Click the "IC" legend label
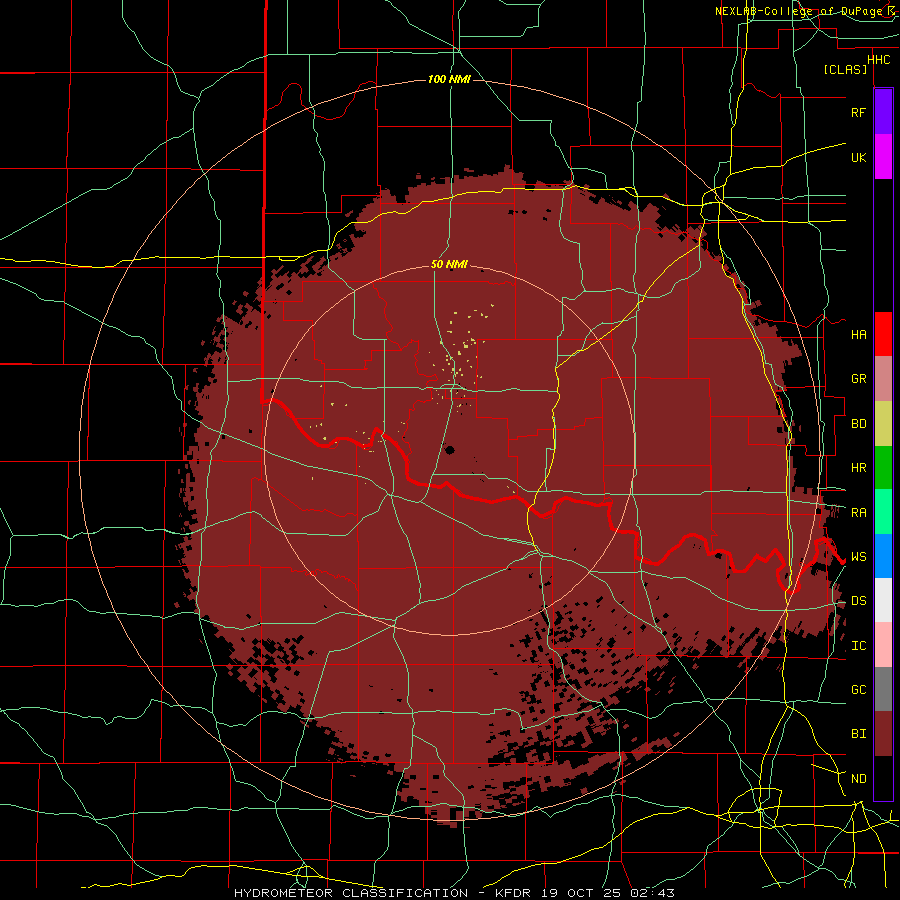 [x=858, y=646]
